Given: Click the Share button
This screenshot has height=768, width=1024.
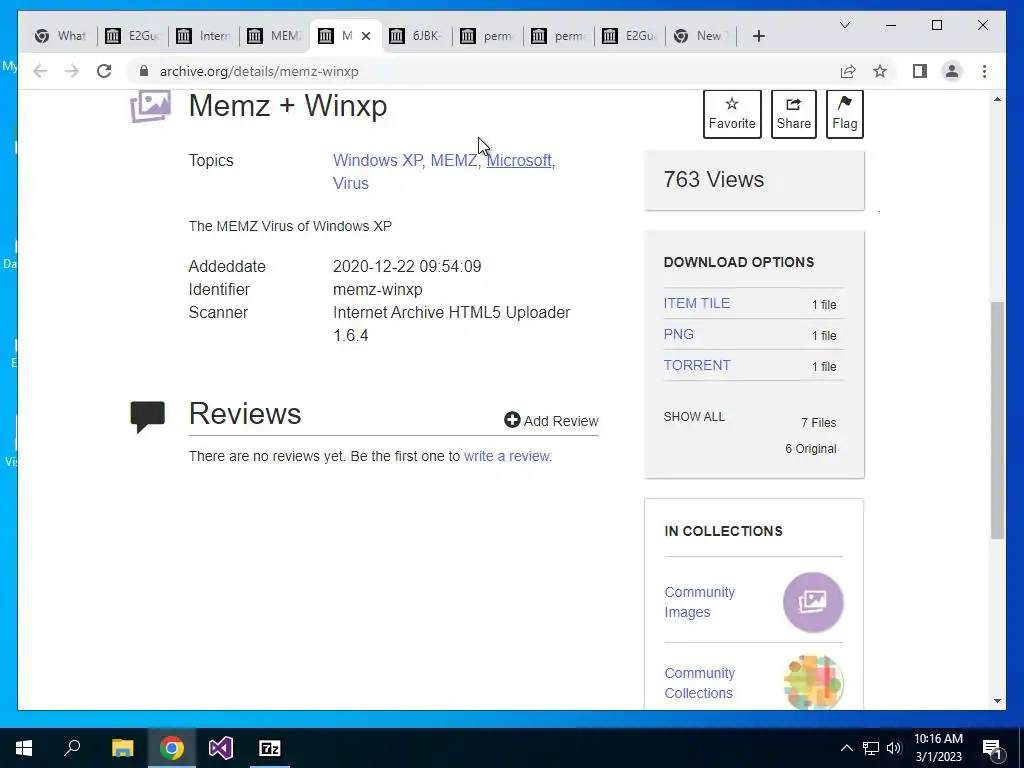Looking at the screenshot, I should click(793, 114).
